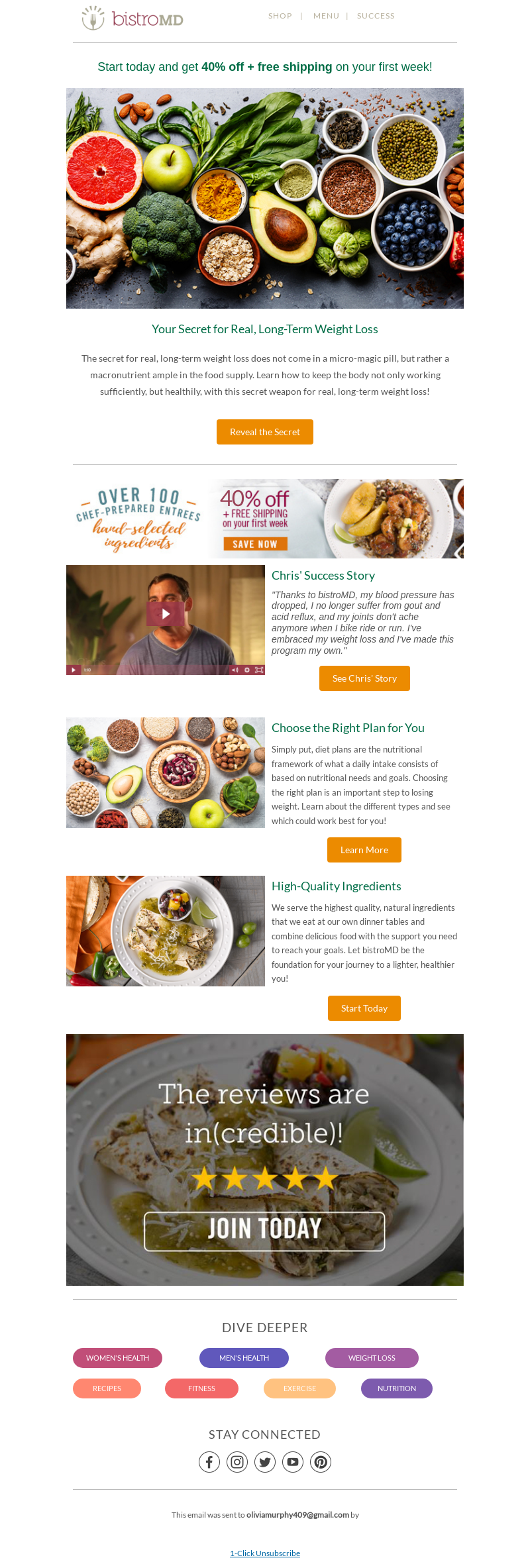Toggle fullscreen on the video player
Screen dimensions: 530x1568
[x=259, y=670]
